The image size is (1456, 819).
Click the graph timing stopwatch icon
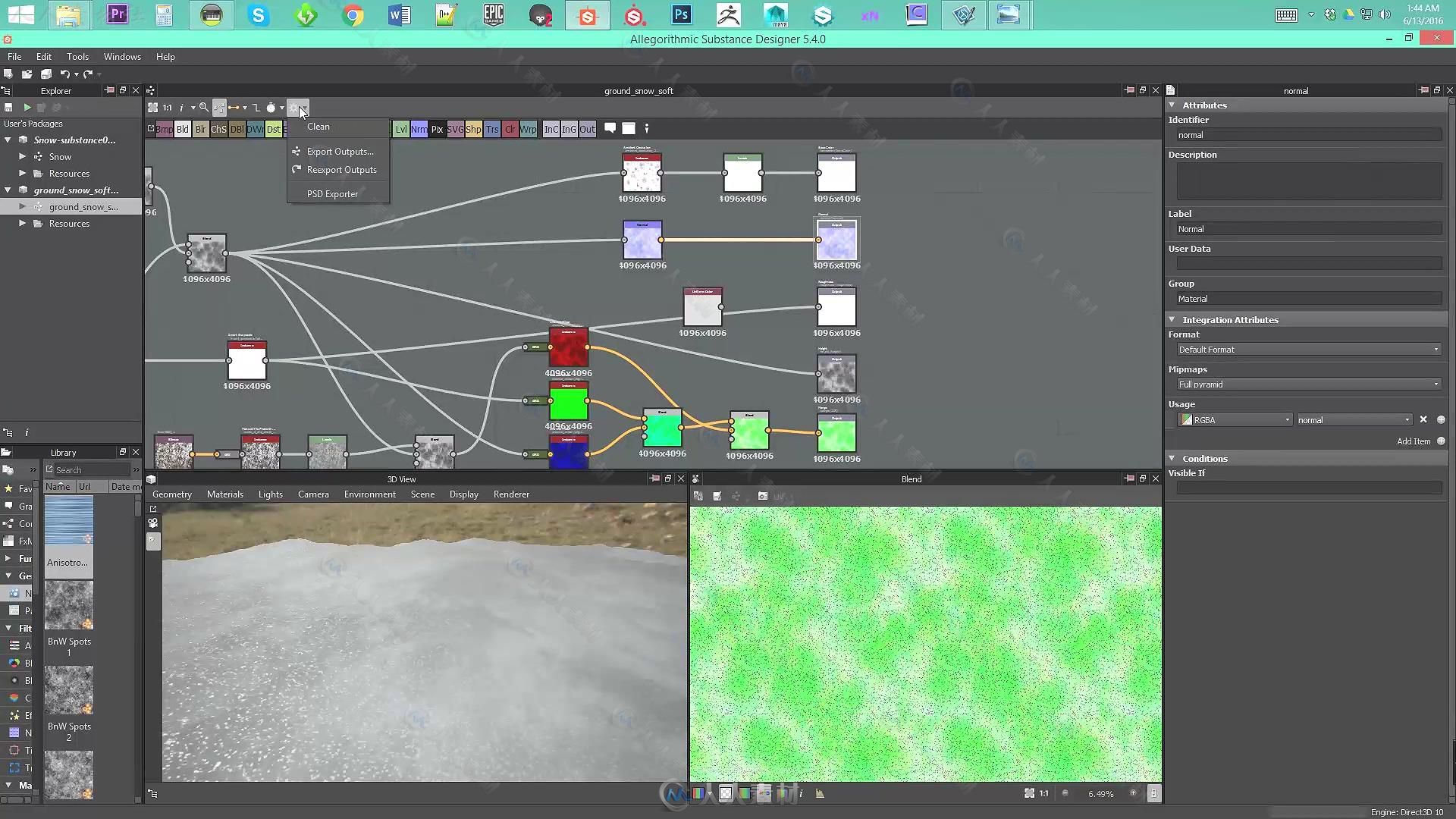click(271, 108)
